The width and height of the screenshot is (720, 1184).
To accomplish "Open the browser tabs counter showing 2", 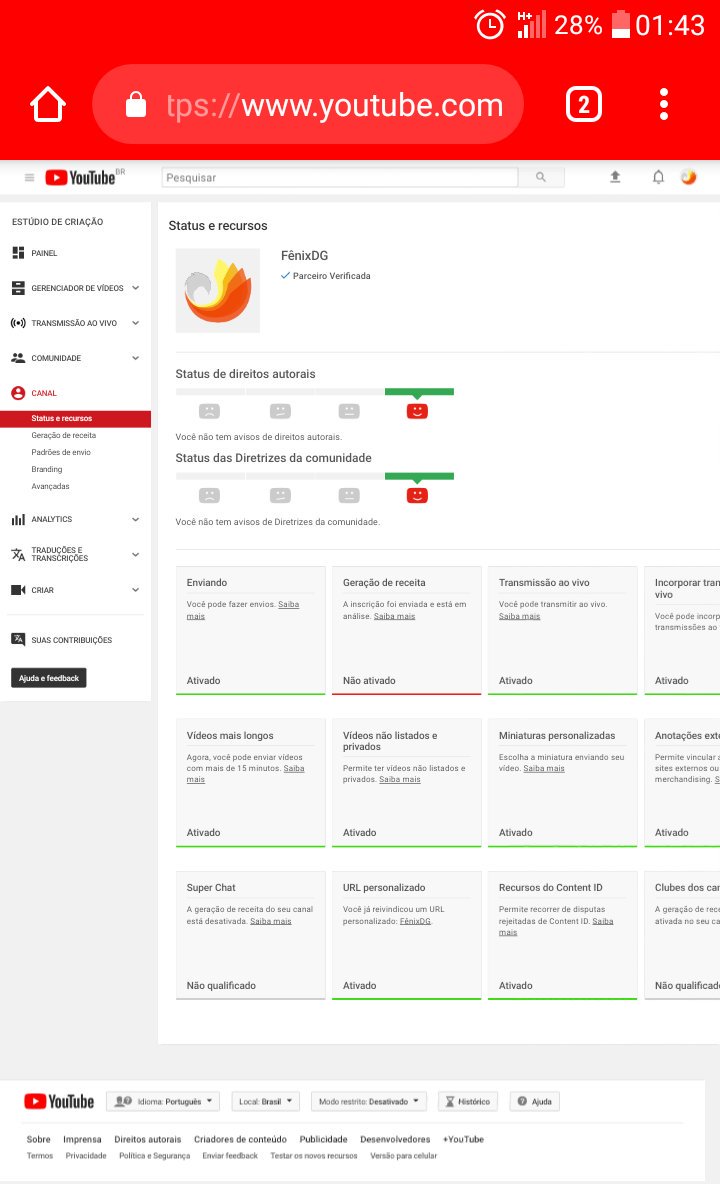I will click(x=583, y=104).
